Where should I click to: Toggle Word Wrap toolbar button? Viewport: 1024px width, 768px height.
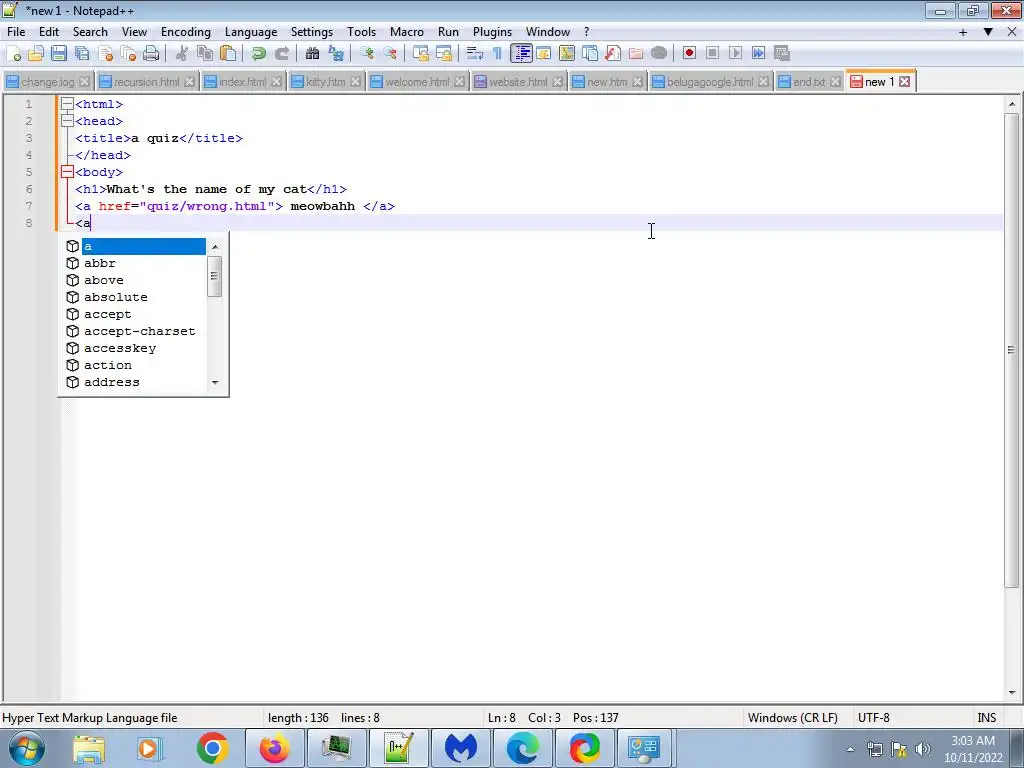pyautogui.click(x=475, y=54)
